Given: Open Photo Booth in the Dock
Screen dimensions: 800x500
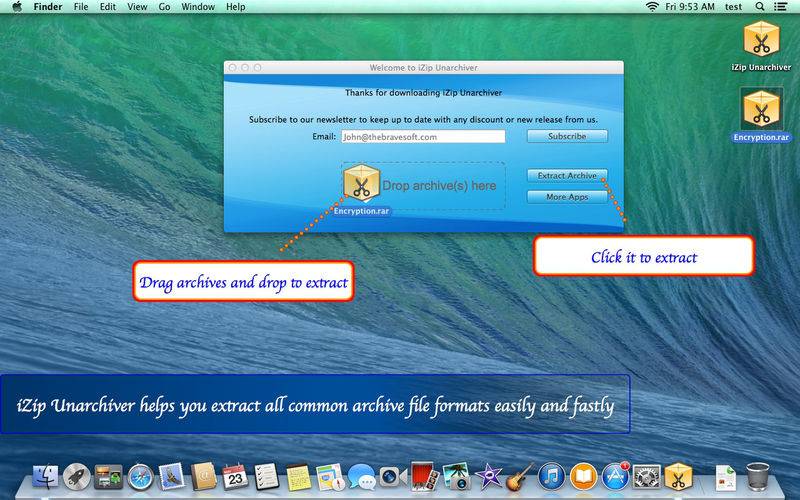Looking at the screenshot, I should point(424,477).
